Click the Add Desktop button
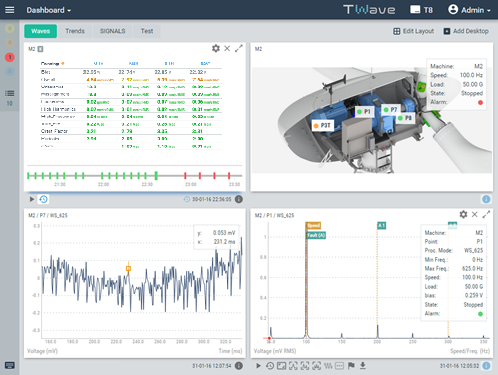Viewport: 498px width, 375px height. 466,31
